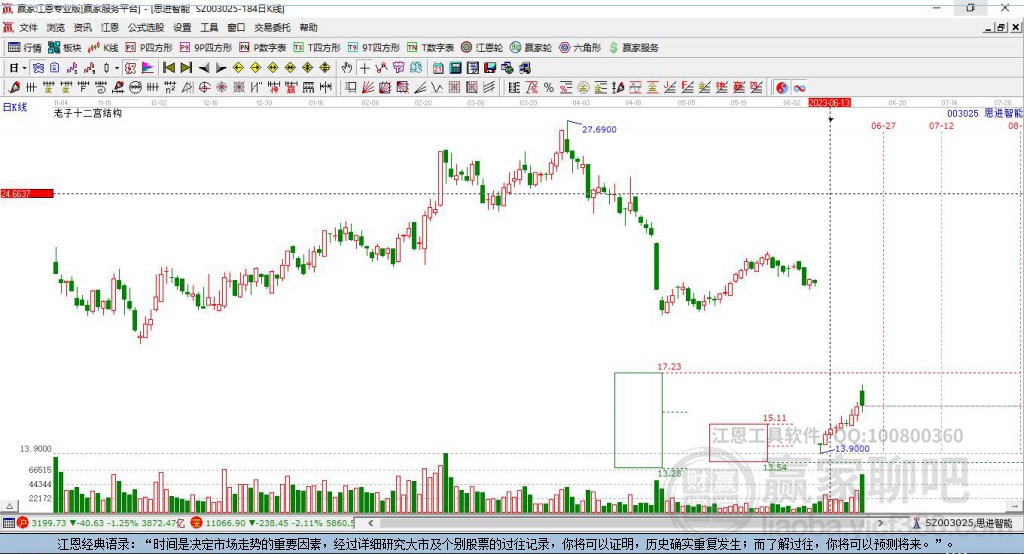Select the zigzag wave line tool
The image size is (1024, 554).
436,88
